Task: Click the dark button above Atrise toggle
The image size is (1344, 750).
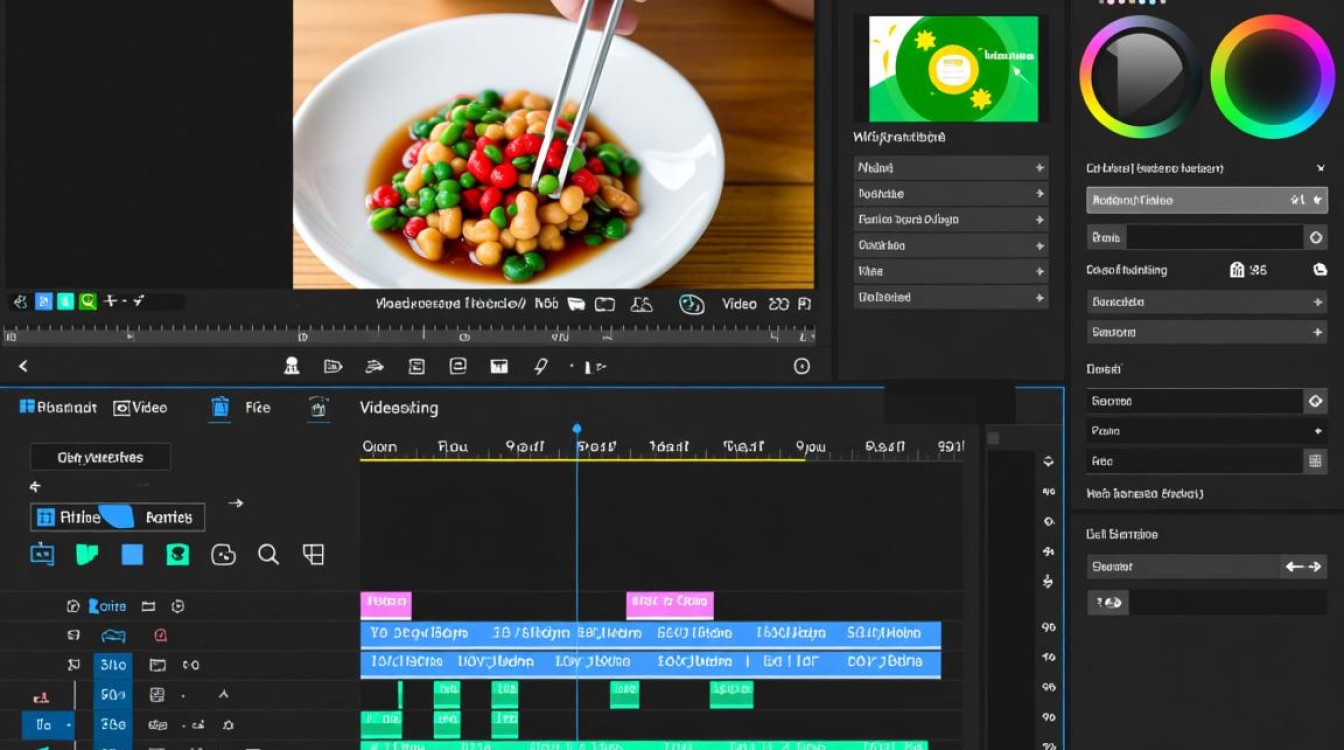Action: coord(100,457)
